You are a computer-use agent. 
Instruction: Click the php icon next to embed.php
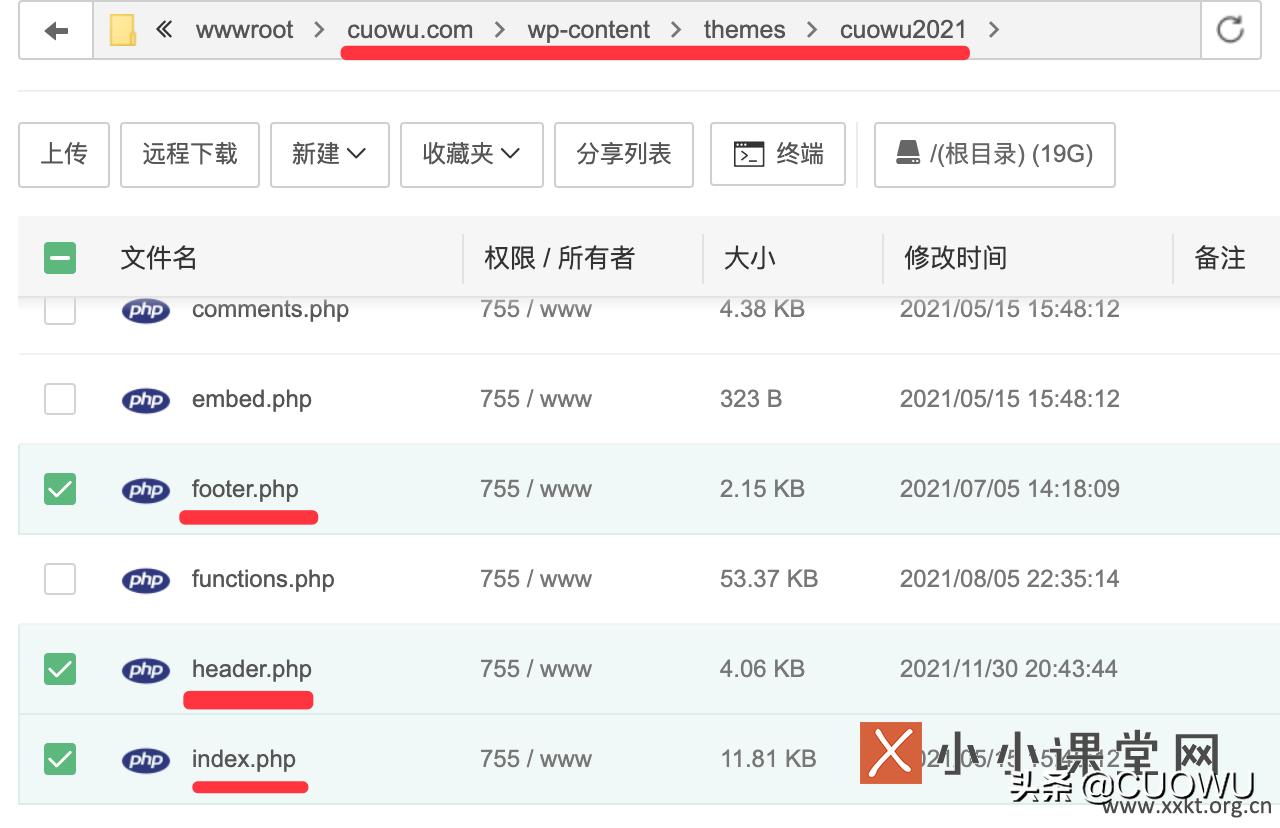[146, 399]
